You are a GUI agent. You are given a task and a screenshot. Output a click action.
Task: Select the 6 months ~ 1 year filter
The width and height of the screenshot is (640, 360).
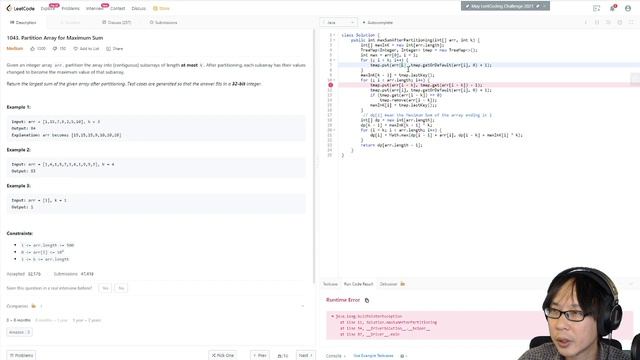51,320
